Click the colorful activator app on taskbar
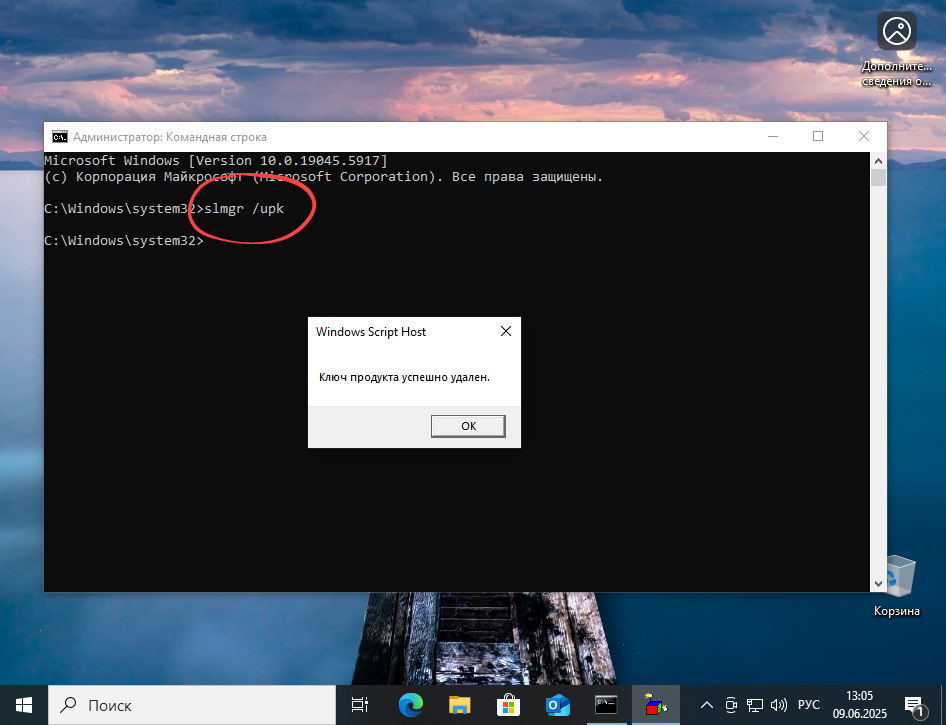Viewport: 946px width, 725px height. coord(655,705)
